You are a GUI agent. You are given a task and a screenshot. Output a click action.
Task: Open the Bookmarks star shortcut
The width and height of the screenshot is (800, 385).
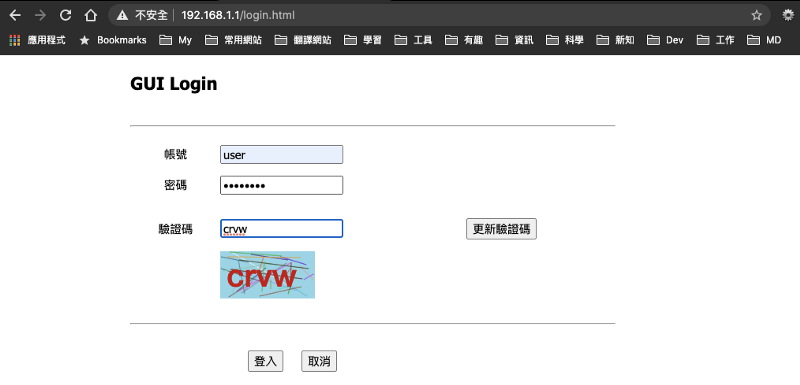pos(113,40)
